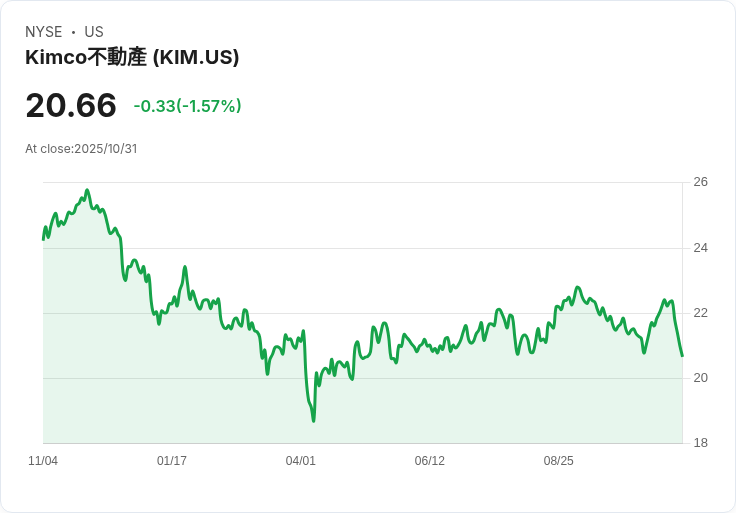Click the 01/17 date axis label
The width and height of the screenshot is (736, 513).
[172, 461]
